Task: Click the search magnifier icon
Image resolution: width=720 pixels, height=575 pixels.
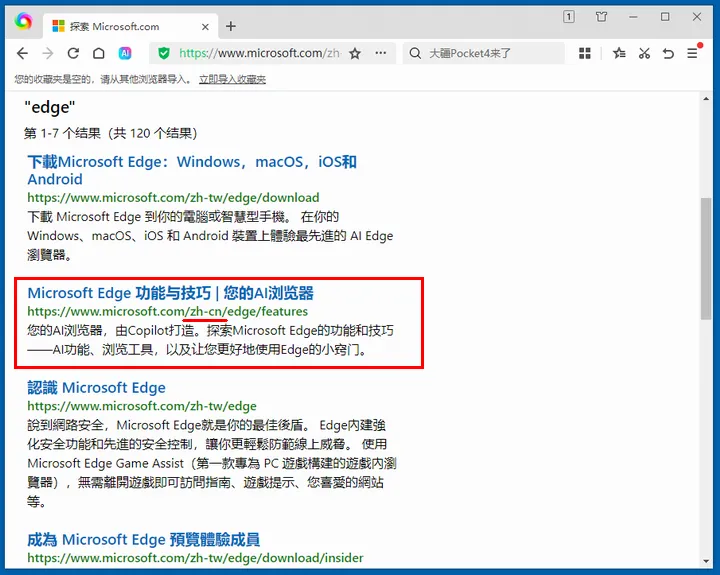Action: 415,53
